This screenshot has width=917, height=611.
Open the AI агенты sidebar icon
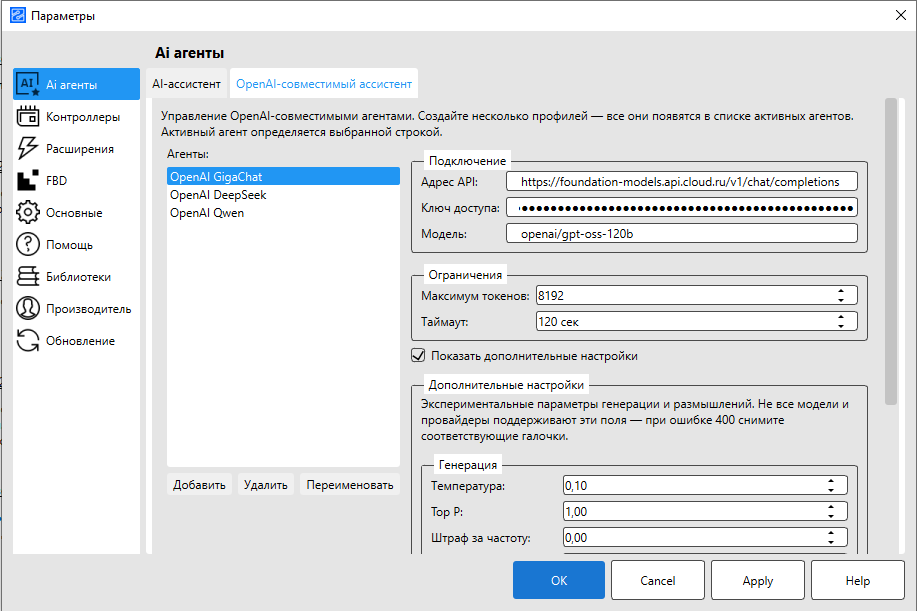point(27,84)
